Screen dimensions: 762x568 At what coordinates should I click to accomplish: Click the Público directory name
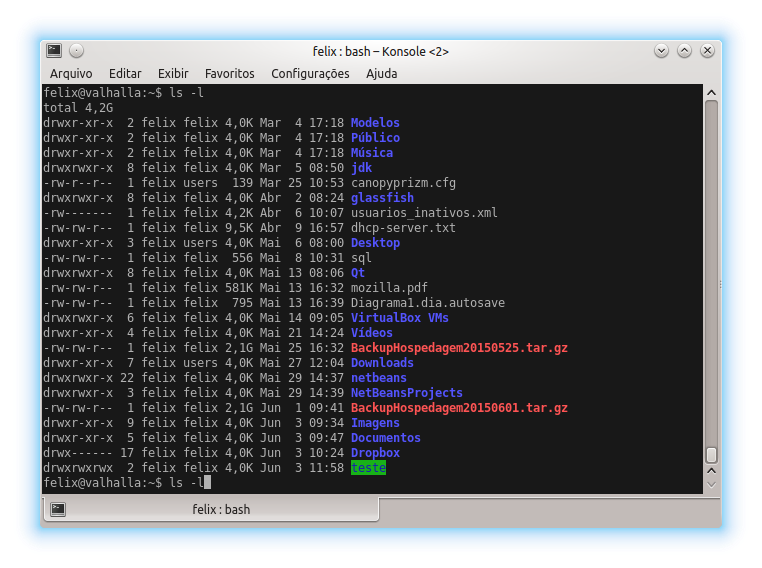tap(375, 138)
